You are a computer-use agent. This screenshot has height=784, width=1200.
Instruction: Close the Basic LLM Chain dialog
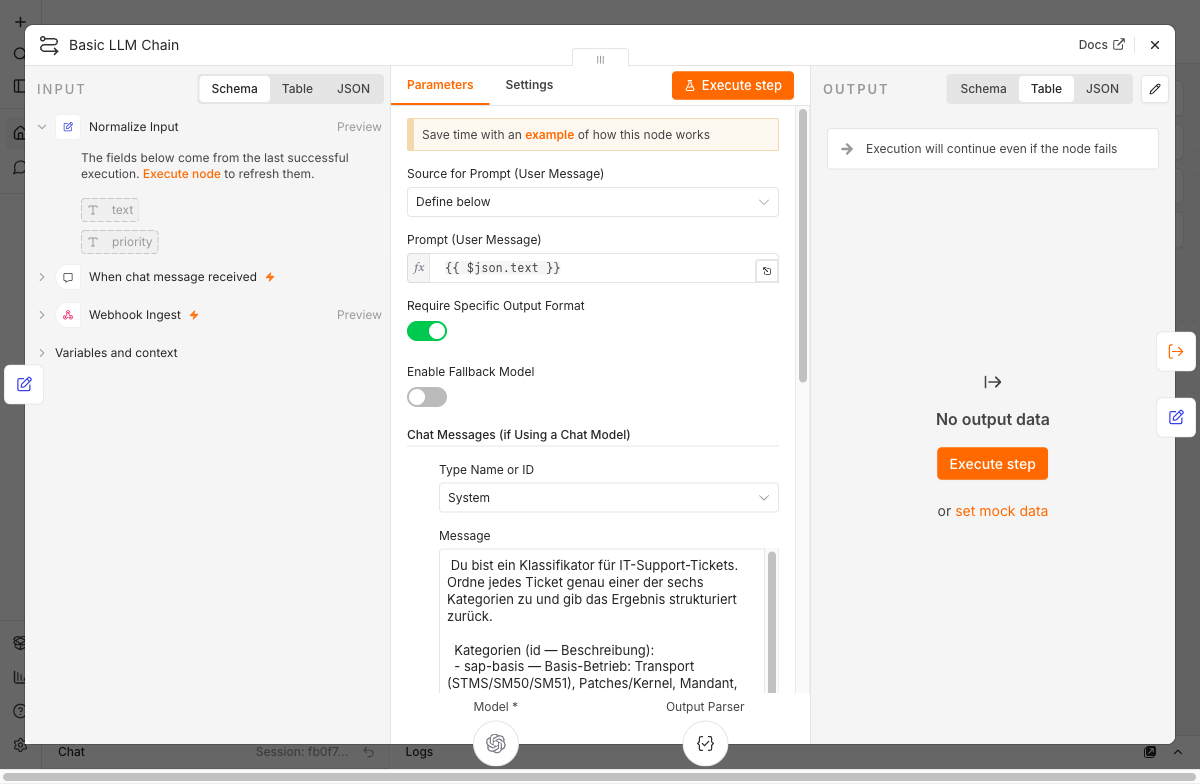[1155, 45]
